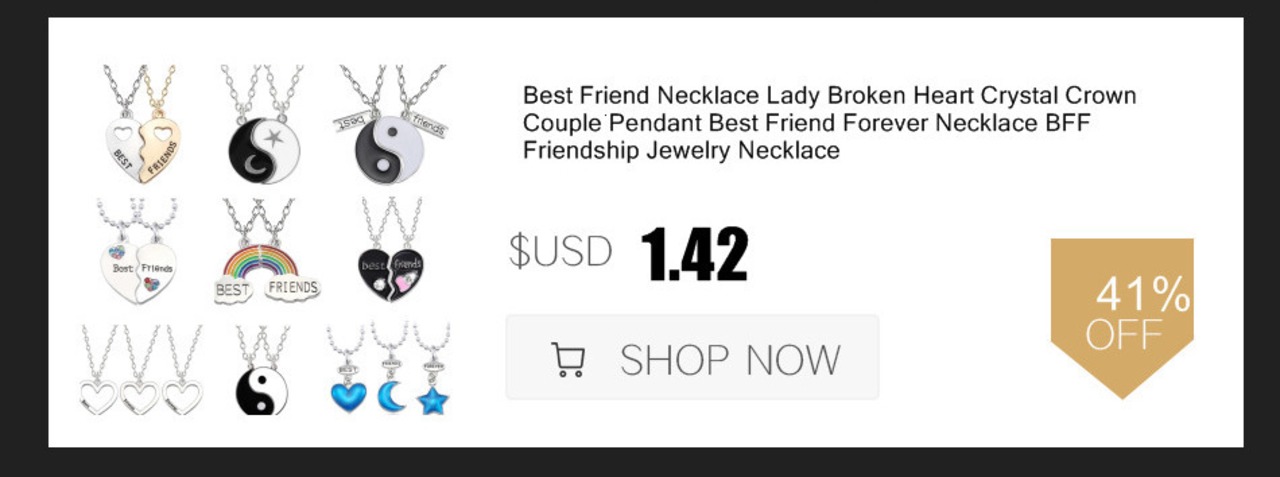Select the blue heart pendant

tap(349, 395)
